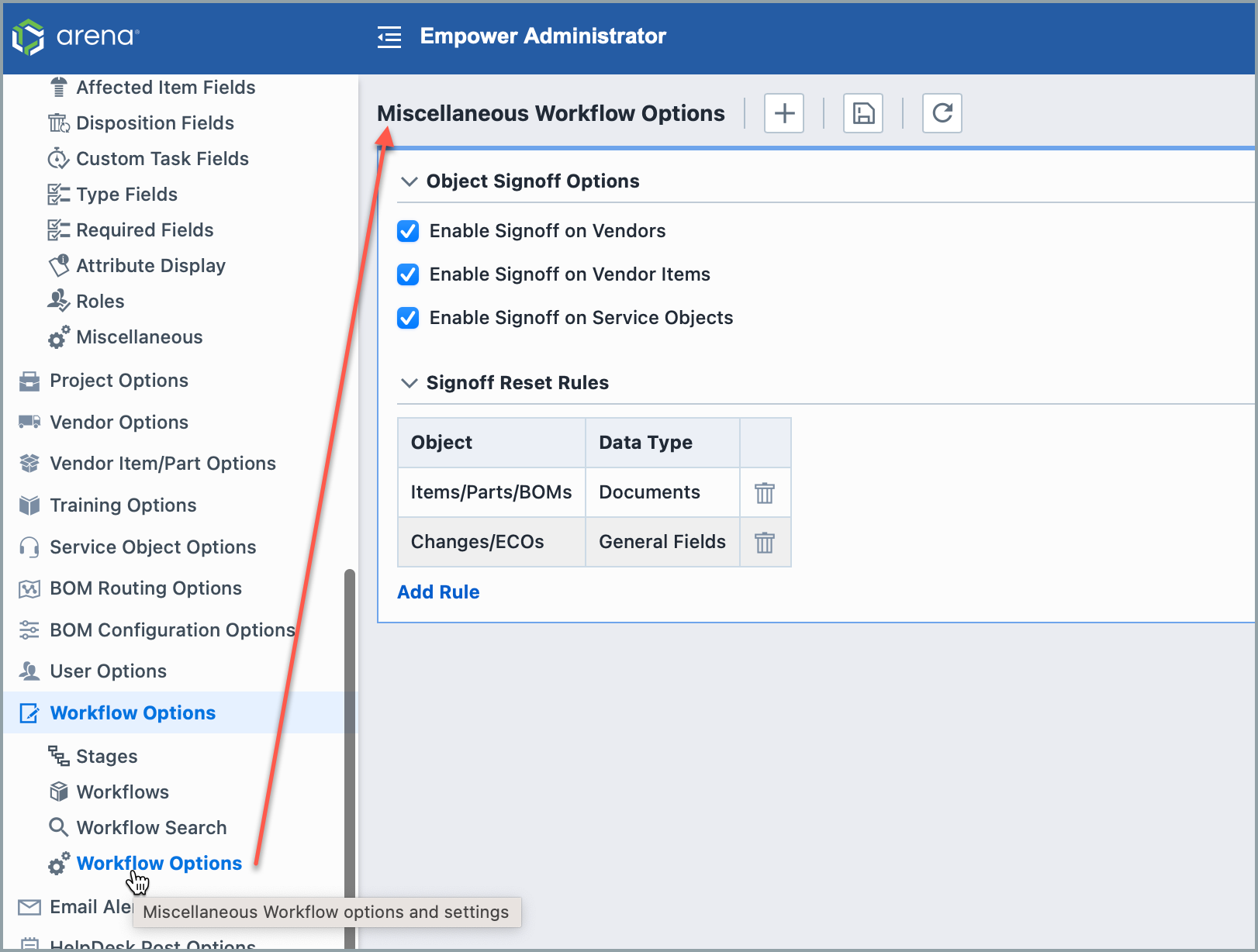
Task: Open Training Options from the sidebar
Action: pos(123,505)
